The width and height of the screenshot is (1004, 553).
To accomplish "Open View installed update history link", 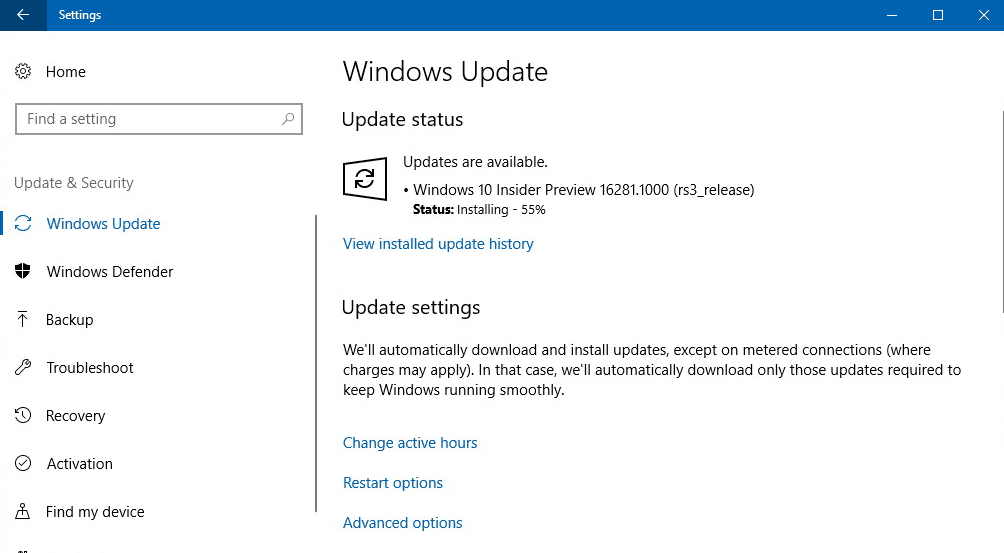I will click(x=438, y=244).
